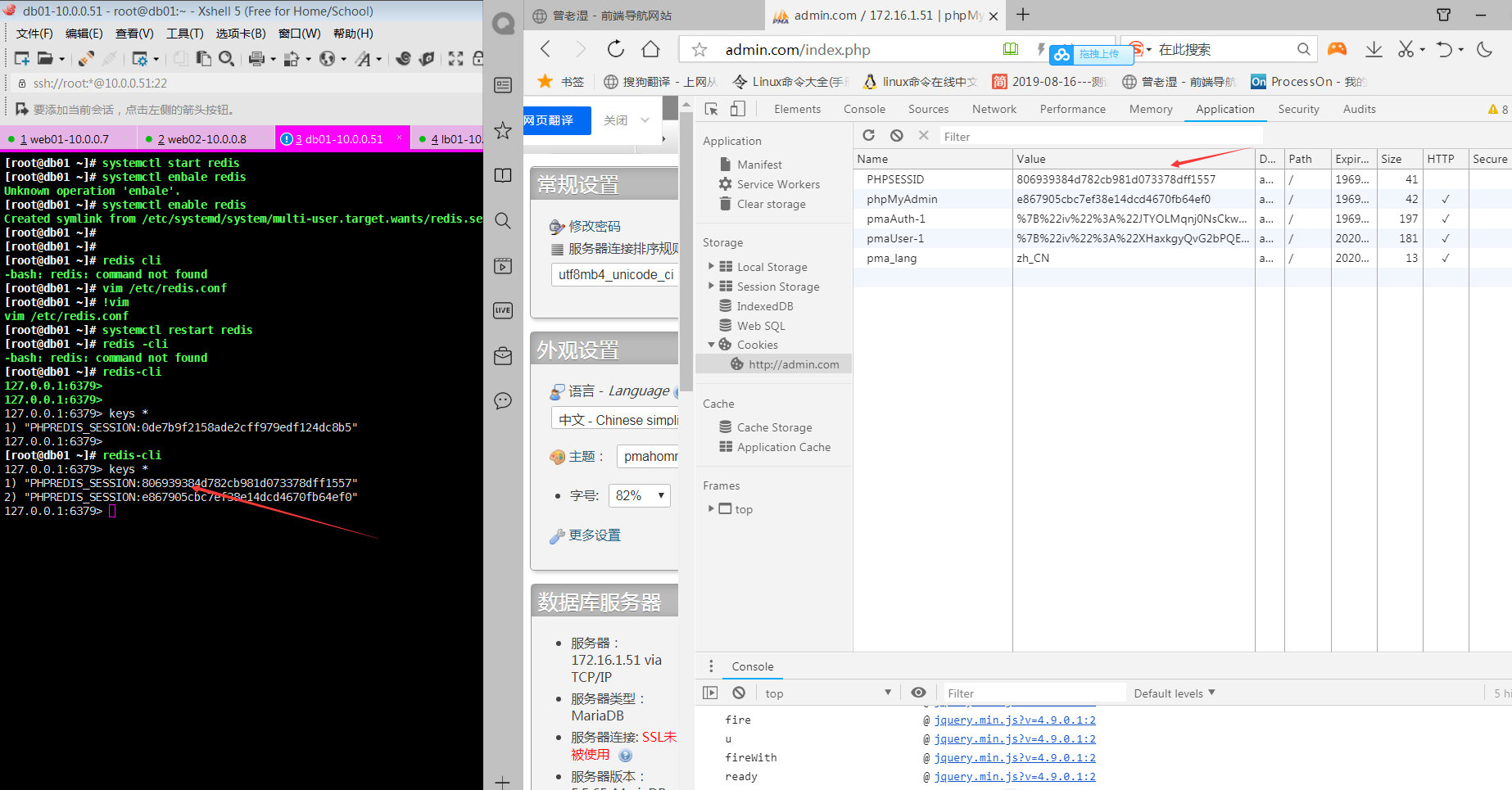Open the Xshell 工具(T) menu

tap(184, 34)
